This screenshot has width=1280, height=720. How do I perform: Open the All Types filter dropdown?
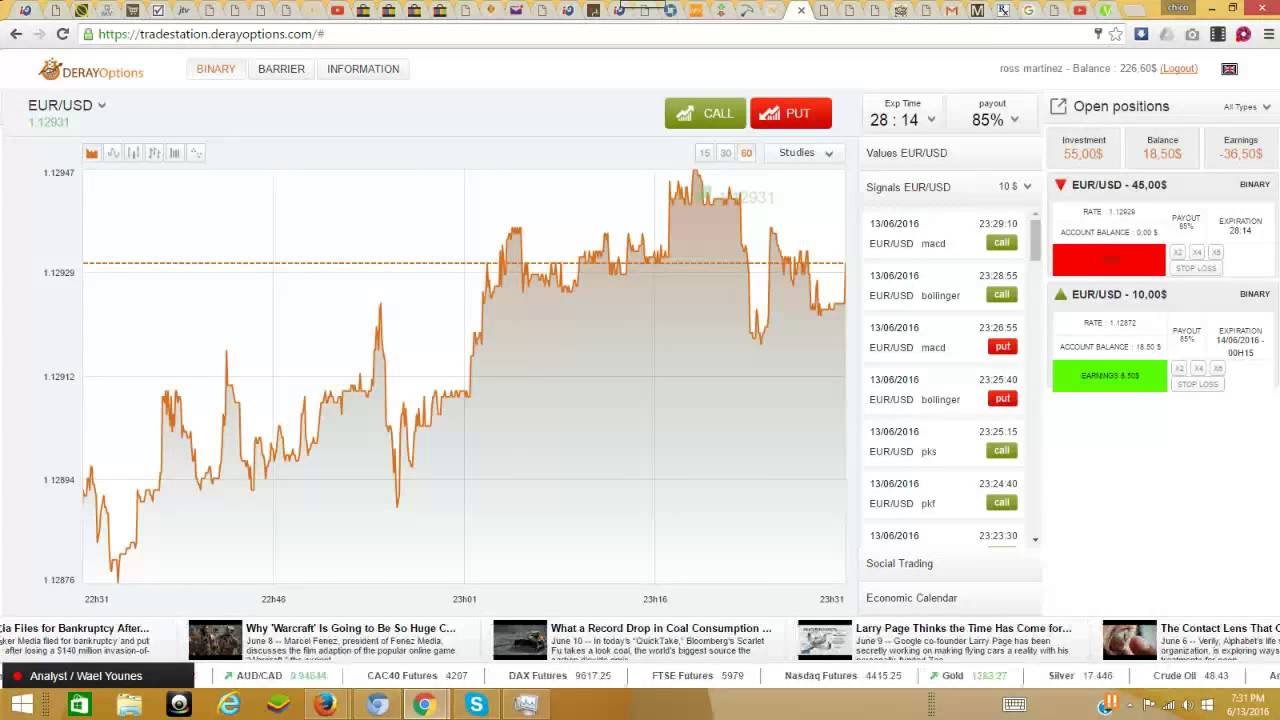1246,107
